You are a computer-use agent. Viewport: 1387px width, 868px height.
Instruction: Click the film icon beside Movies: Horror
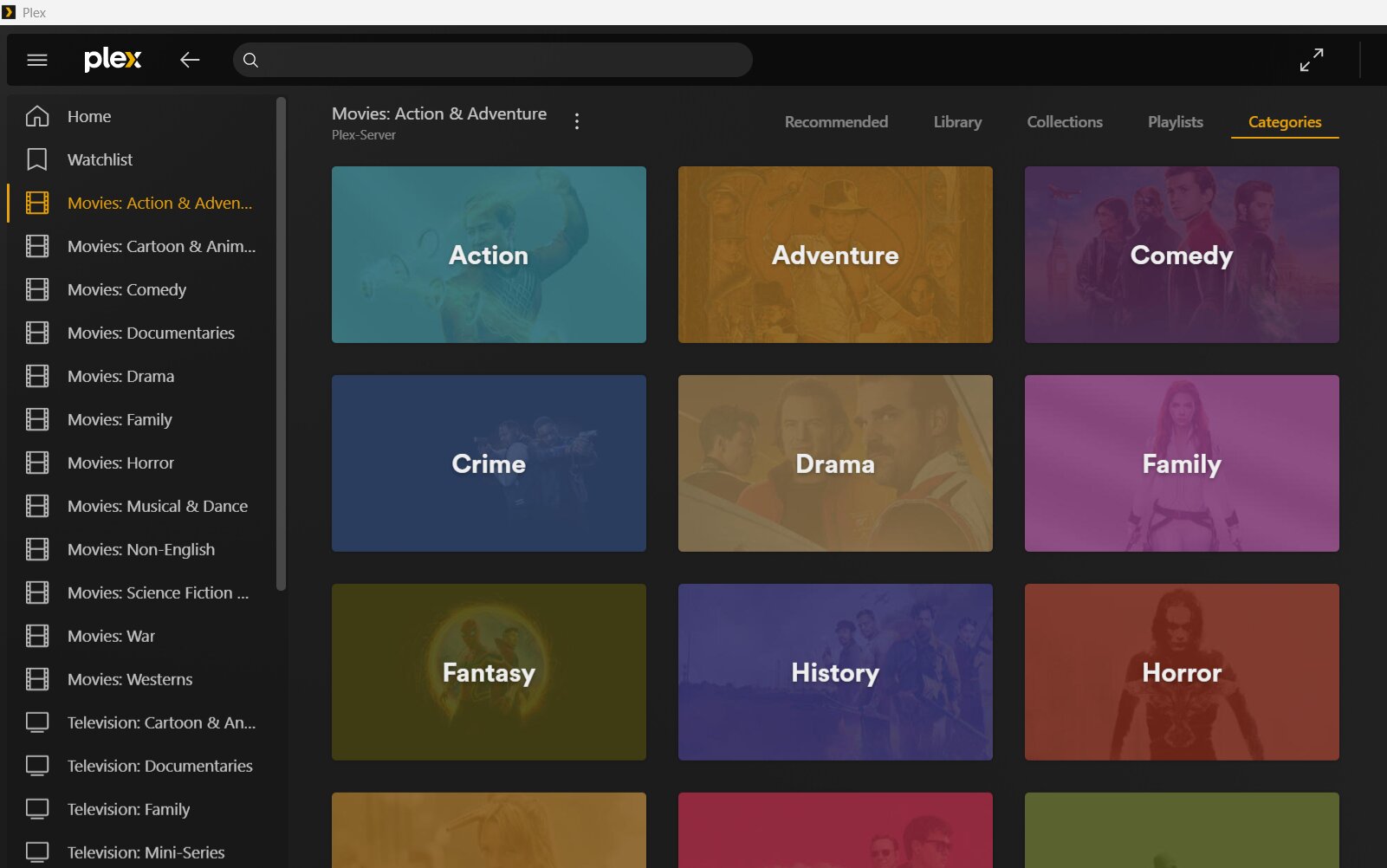pyautogui.click(x=37, y=463)
